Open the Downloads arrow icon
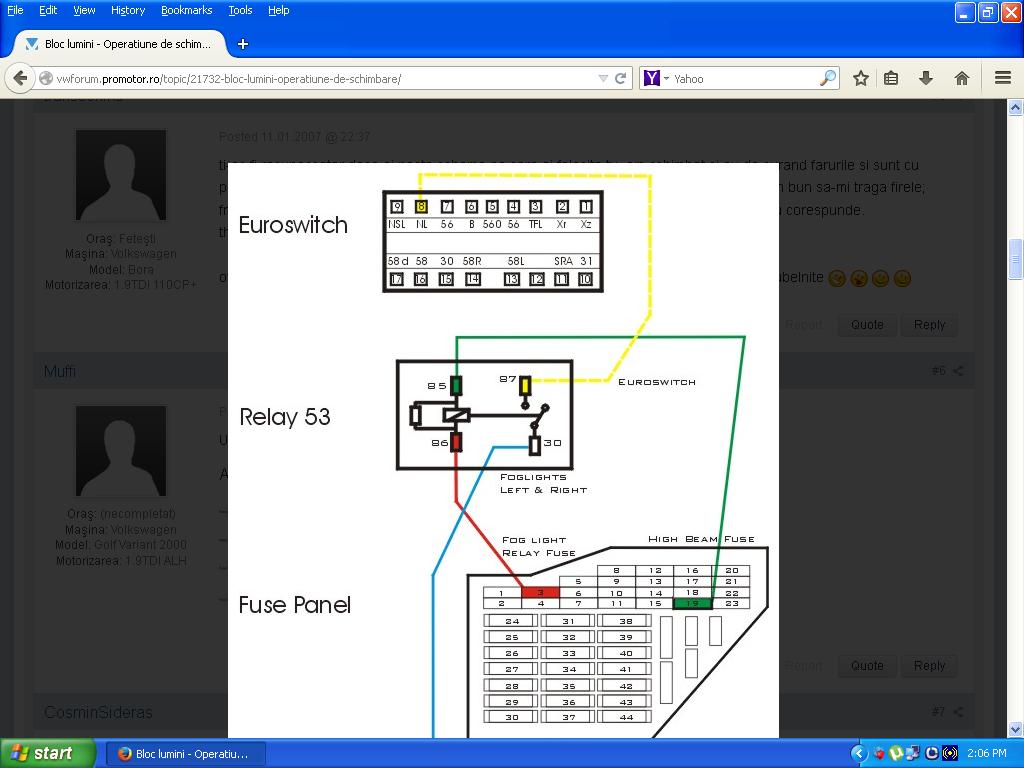1024x768 pixels. tap(925, 78)
